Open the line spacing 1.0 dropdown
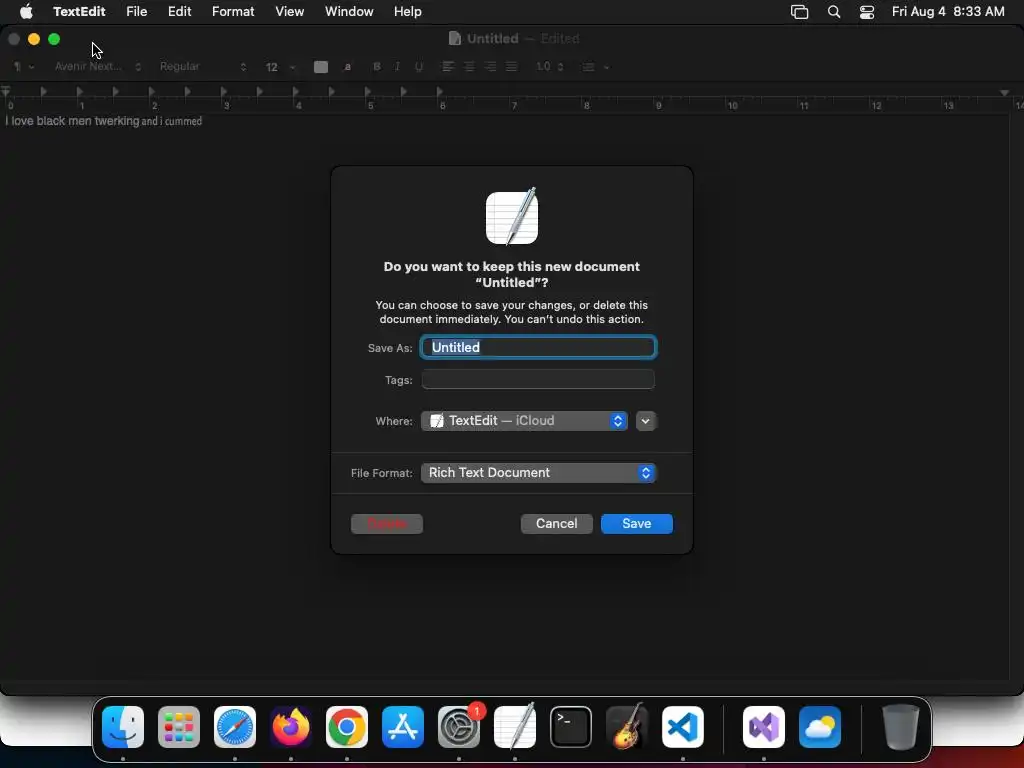 click(x=549, y=67)
